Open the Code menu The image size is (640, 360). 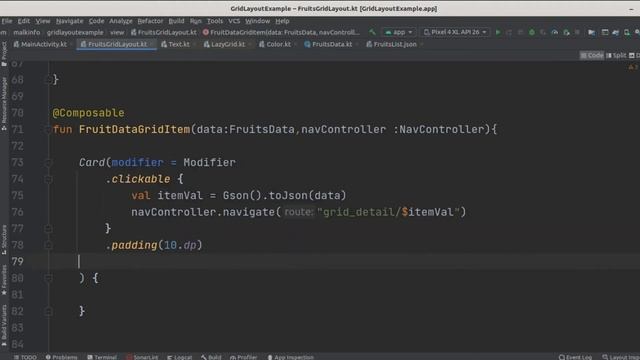tap(96, 21)
